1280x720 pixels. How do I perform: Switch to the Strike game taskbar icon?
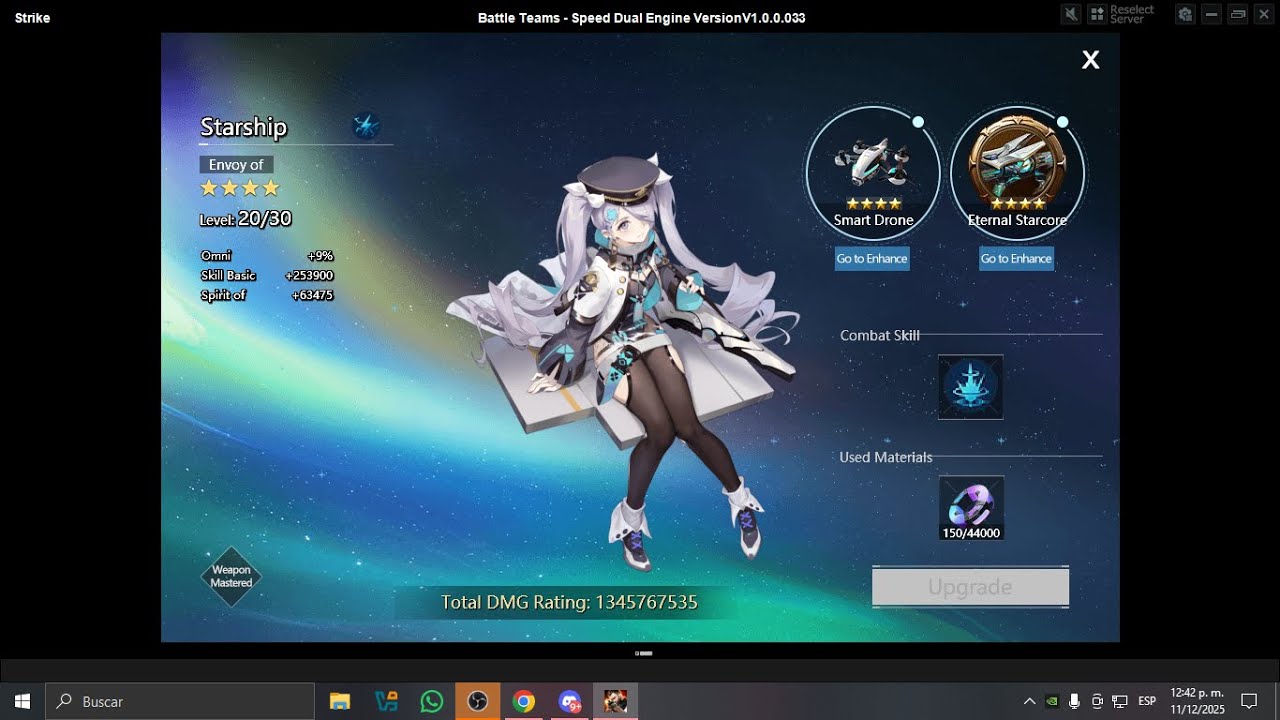[616, 701]
